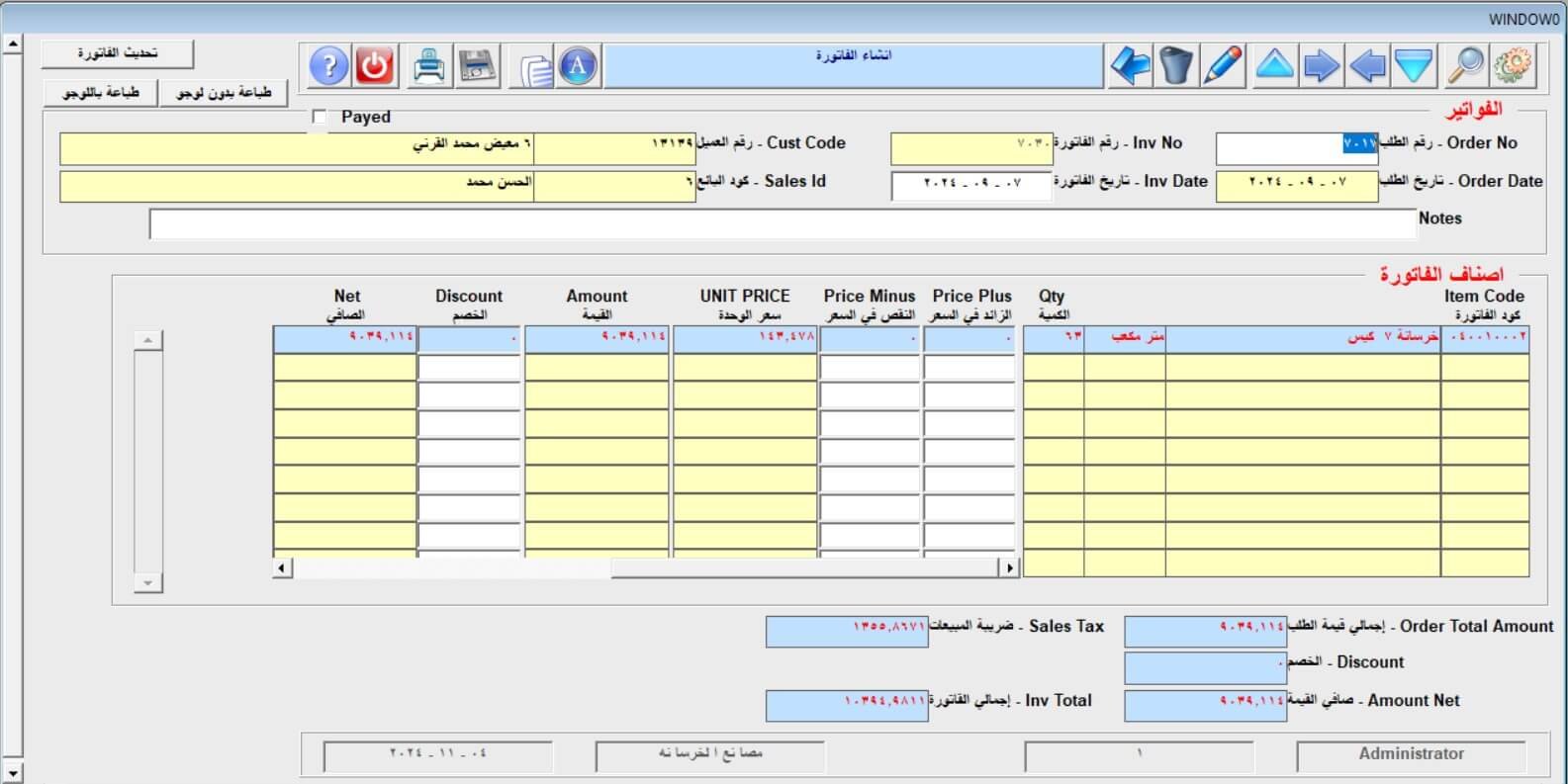Toggle the Payed checkbox
1568x784 pixels.
pos(320,117)
